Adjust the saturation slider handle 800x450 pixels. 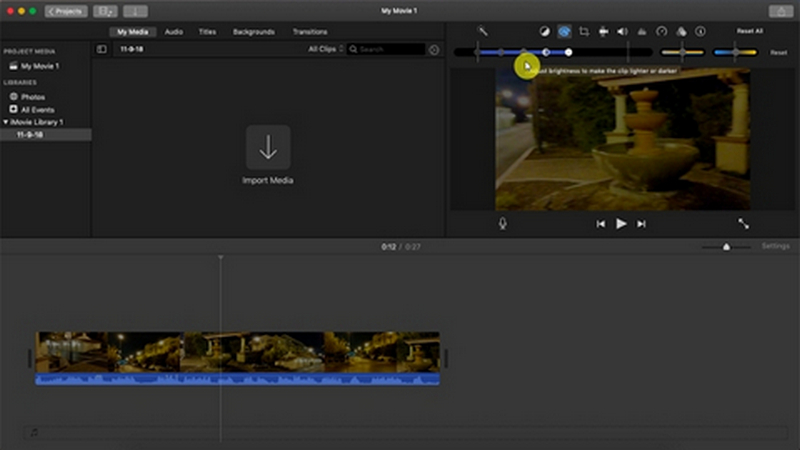coord(682,52)
